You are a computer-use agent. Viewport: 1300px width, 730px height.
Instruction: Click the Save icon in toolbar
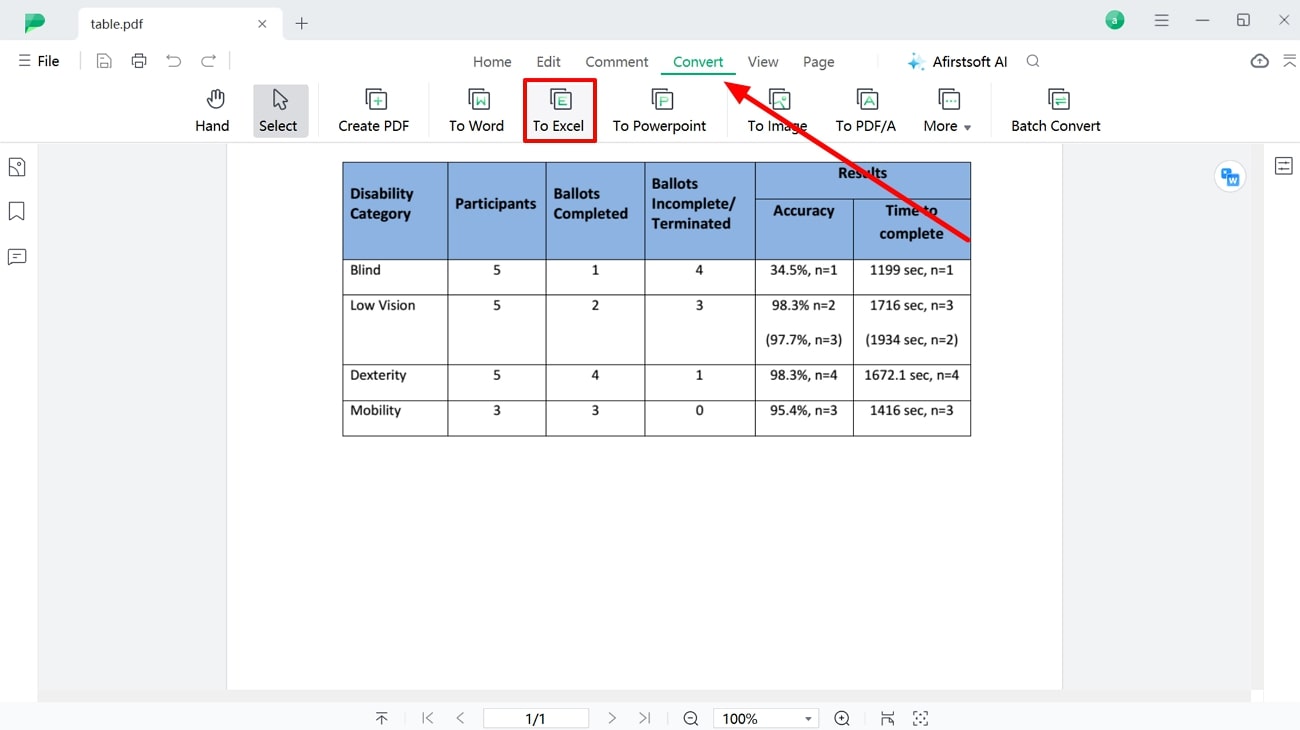coord(104,61)
